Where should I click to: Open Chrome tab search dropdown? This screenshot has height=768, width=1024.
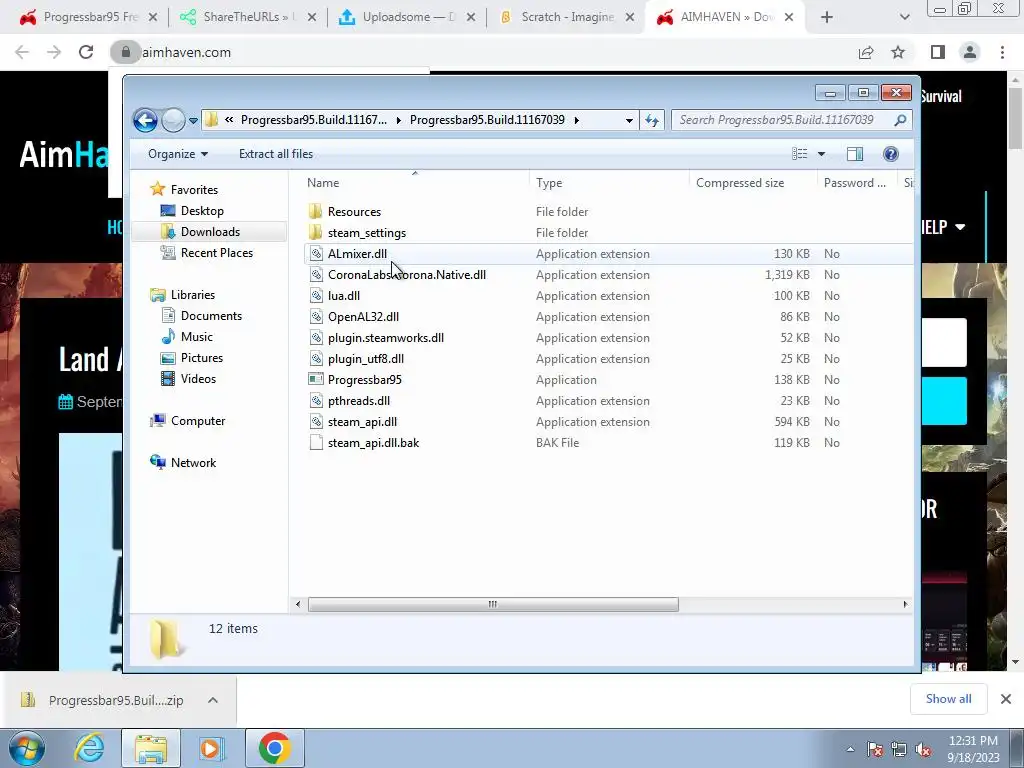(x=904, y=18)
